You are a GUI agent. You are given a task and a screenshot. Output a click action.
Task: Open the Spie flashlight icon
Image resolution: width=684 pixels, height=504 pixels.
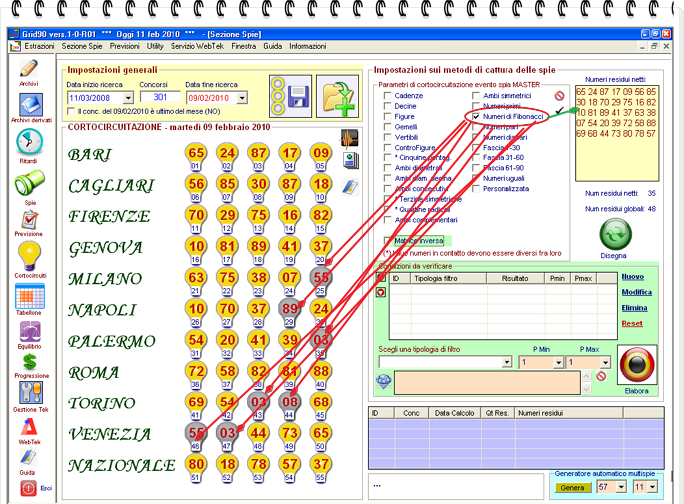[x=30, y=184]
